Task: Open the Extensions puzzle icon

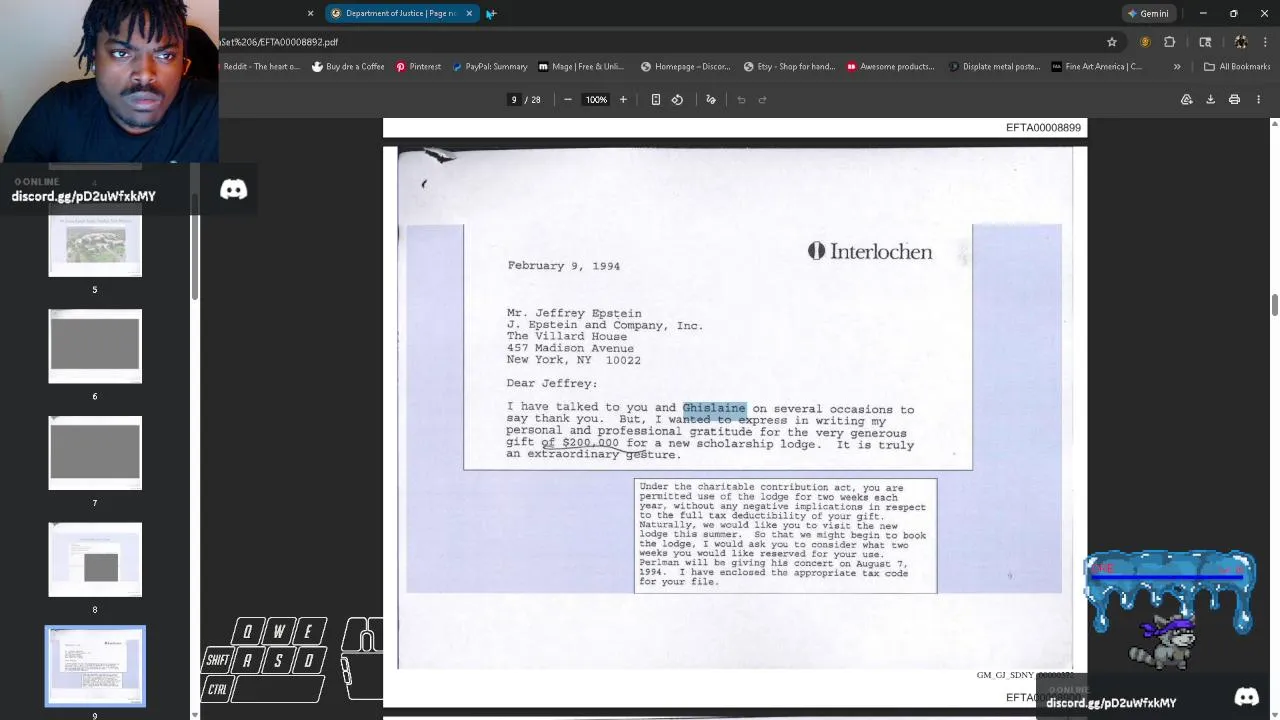Action: pos(1170,42)
